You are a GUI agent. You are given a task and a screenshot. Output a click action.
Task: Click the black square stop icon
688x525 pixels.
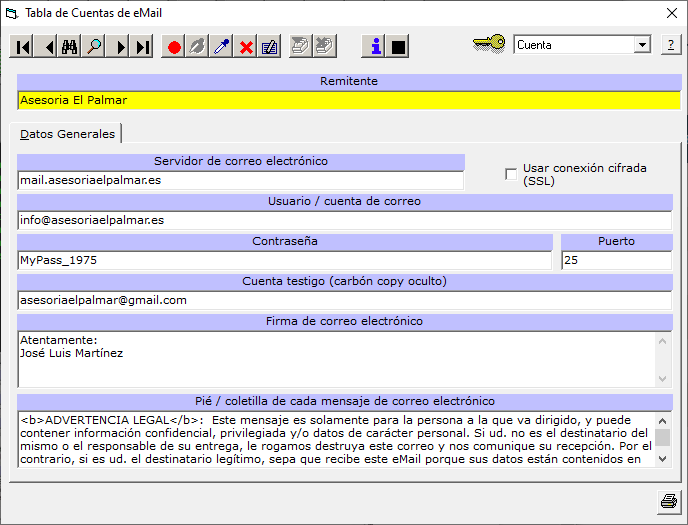399,47
